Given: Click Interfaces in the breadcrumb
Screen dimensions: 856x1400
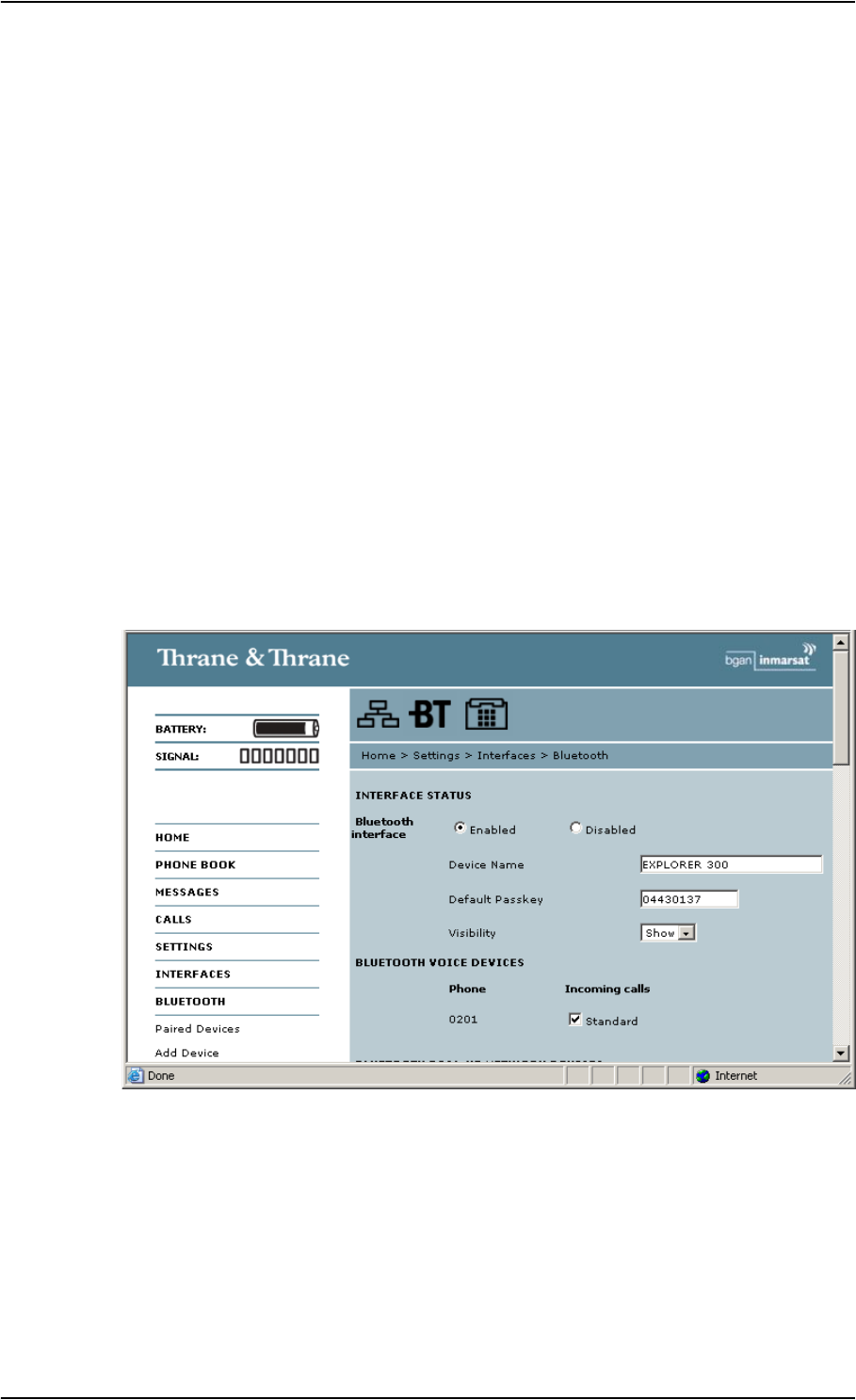Looking at the screenshot, I should 507,756.
